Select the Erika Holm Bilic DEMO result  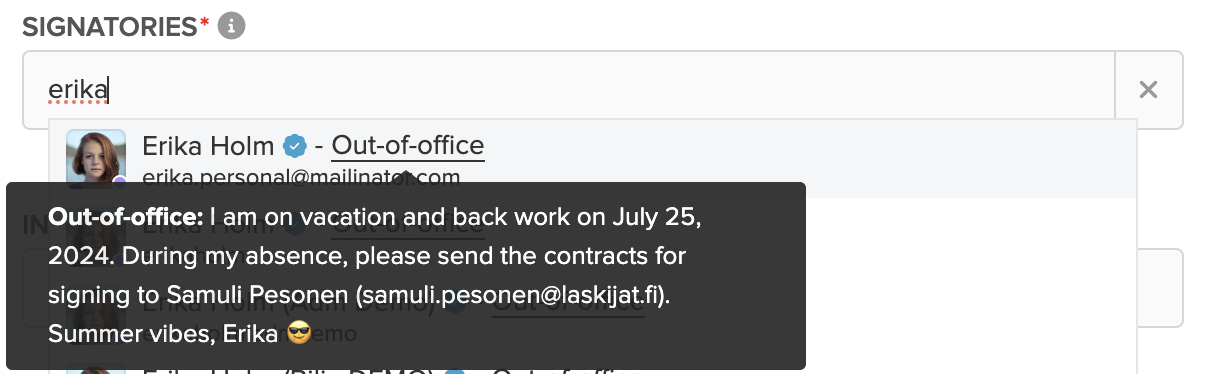[x=592, y=369]
